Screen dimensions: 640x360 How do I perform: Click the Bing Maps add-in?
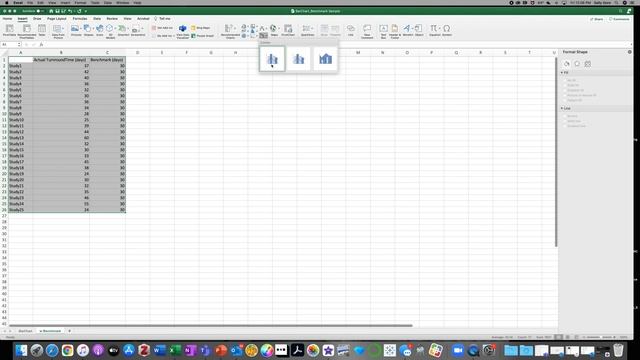coord(201,28)
